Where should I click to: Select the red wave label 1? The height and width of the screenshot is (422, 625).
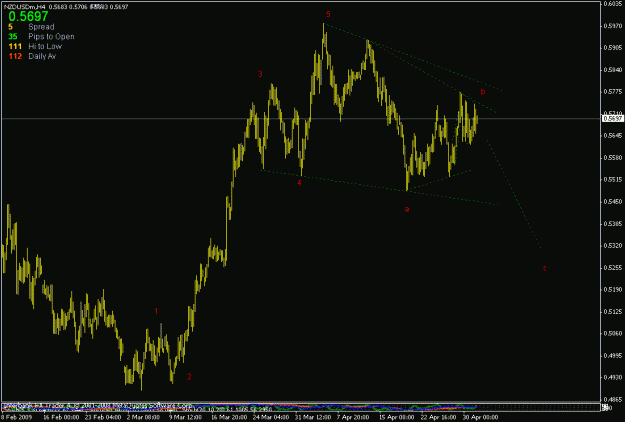coord(156,311)
